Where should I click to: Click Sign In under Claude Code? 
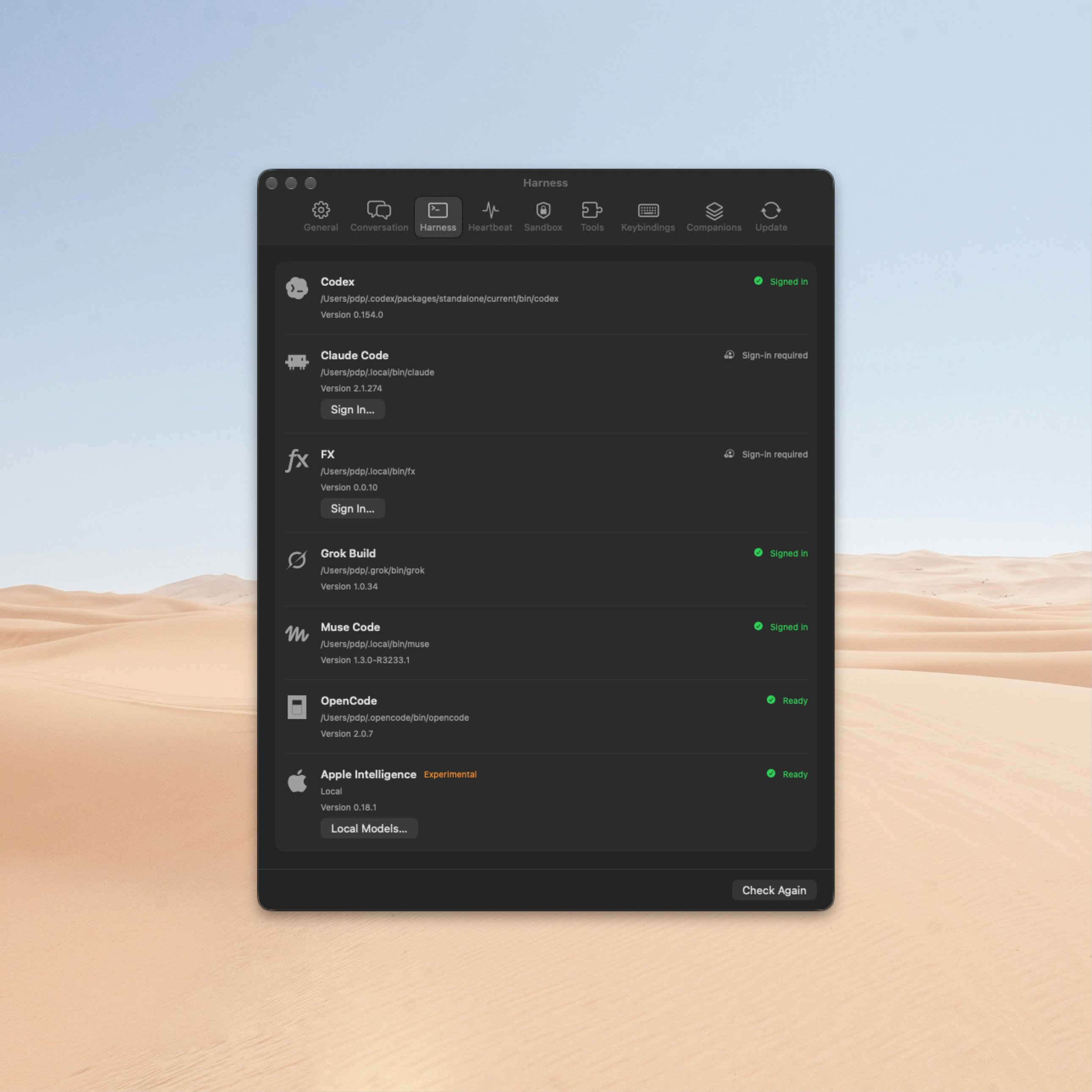353,409
